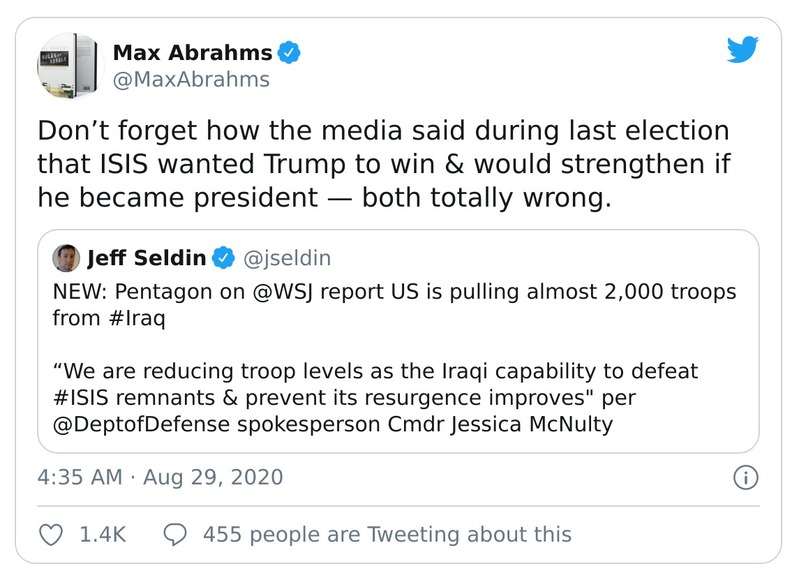Open the @MaxAbrahms handle
The image size is (799, 587).
[x=191, y=79]
